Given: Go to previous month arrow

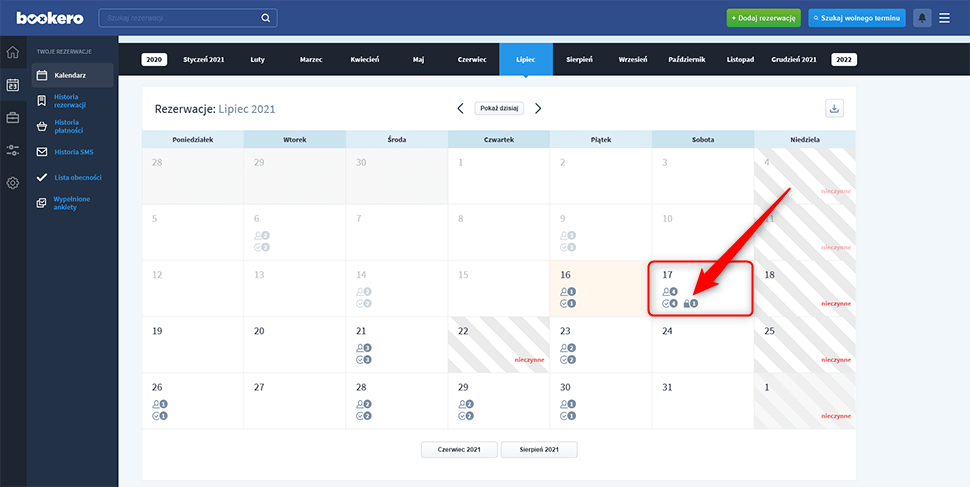Looking at the screenshot, I should coord(460,108).
